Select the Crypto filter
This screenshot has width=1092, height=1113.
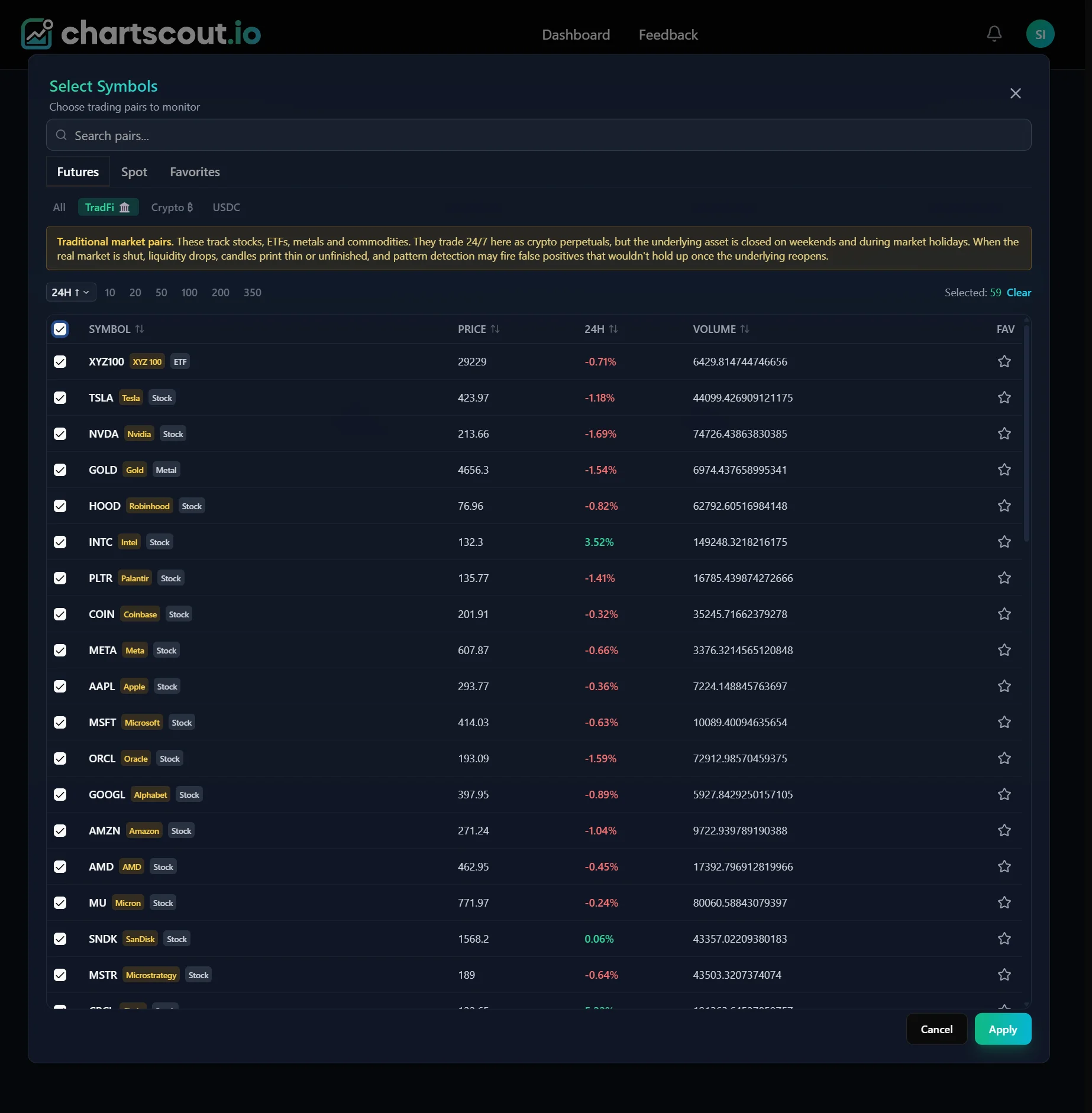click(x=172, y=207)
